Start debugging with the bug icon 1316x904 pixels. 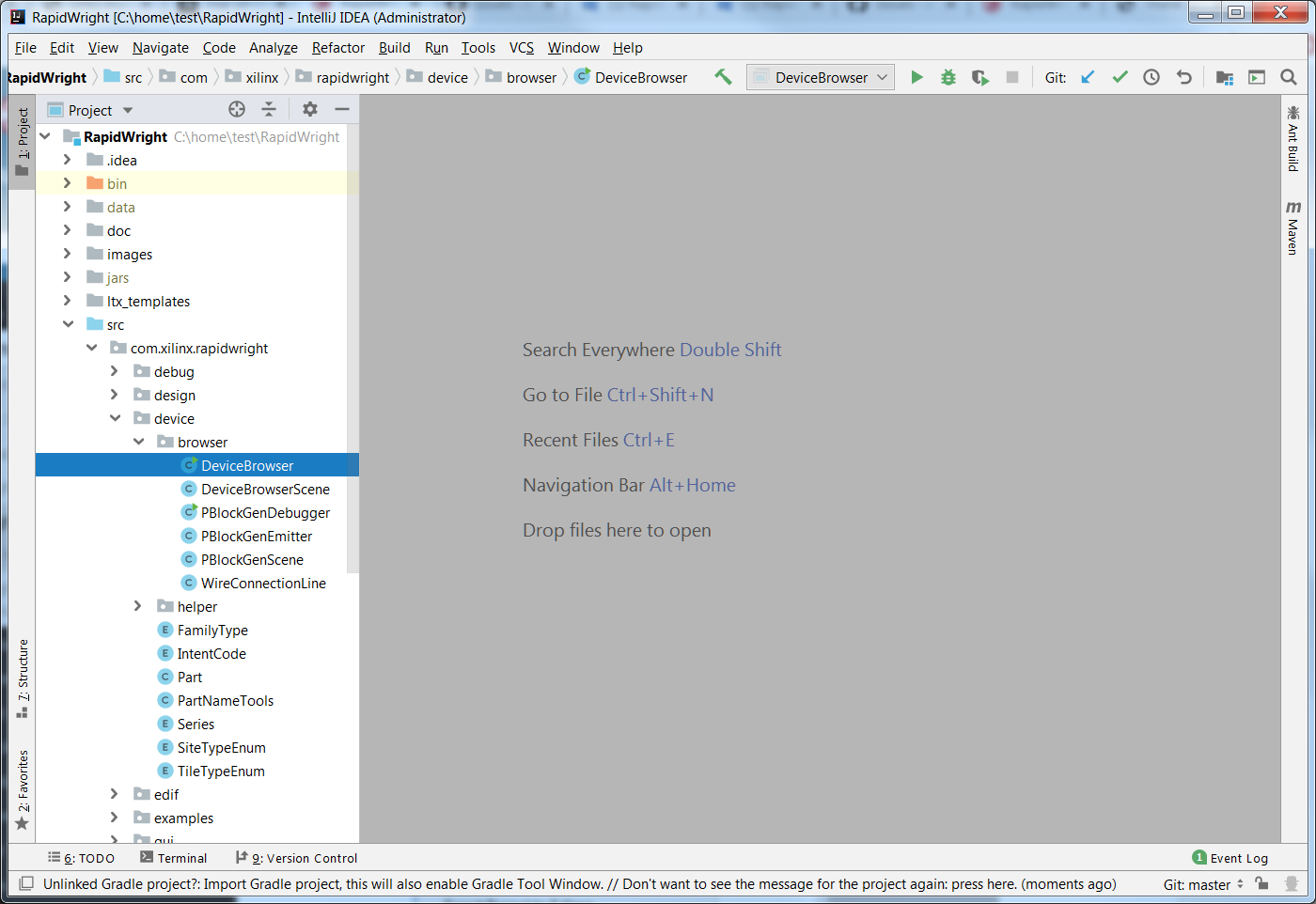tap(948, 77)
